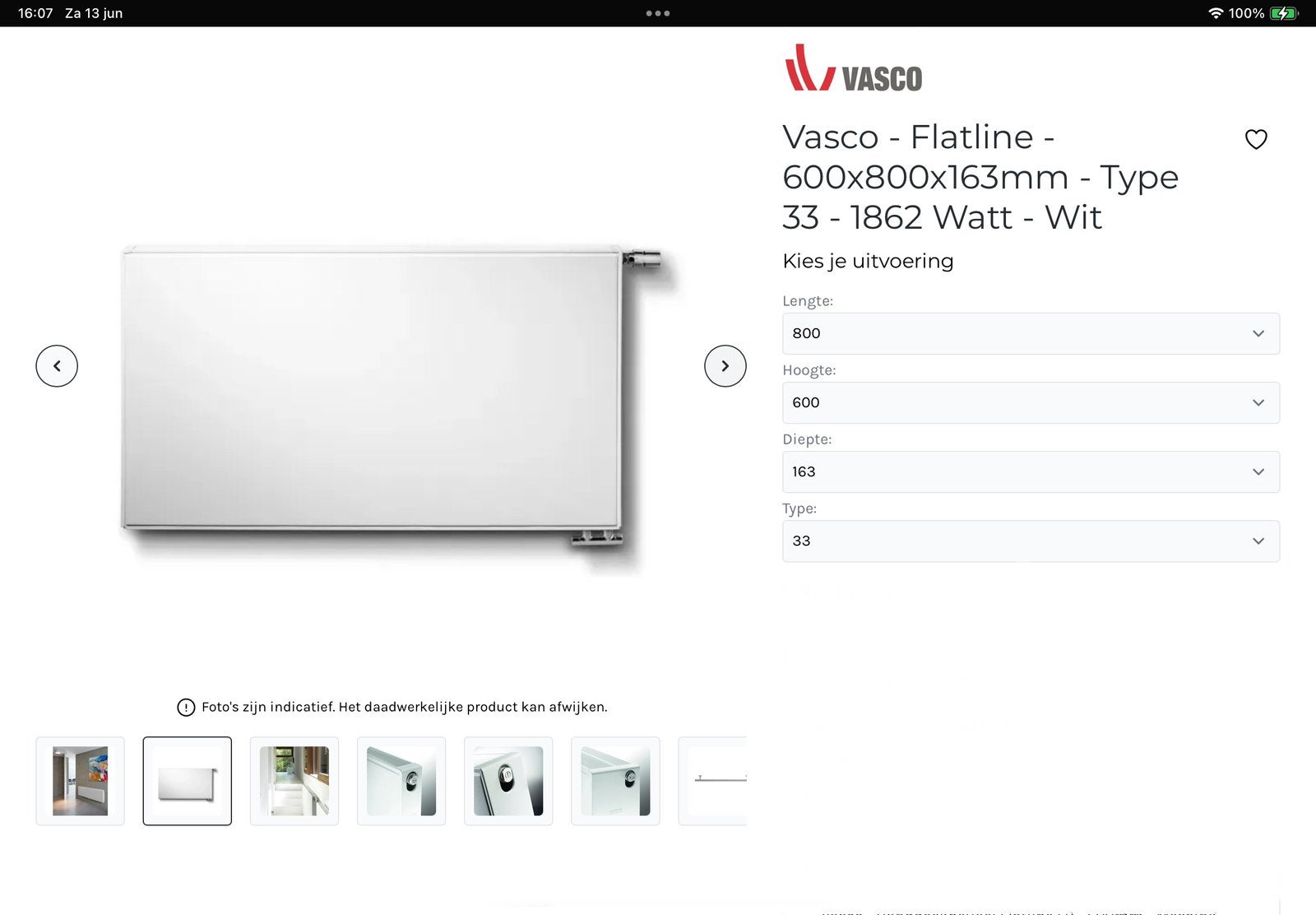1316x915 pixels.
Task: Select the fifth thumbnail, thermostat valve close-up
Action: [508, 781]
